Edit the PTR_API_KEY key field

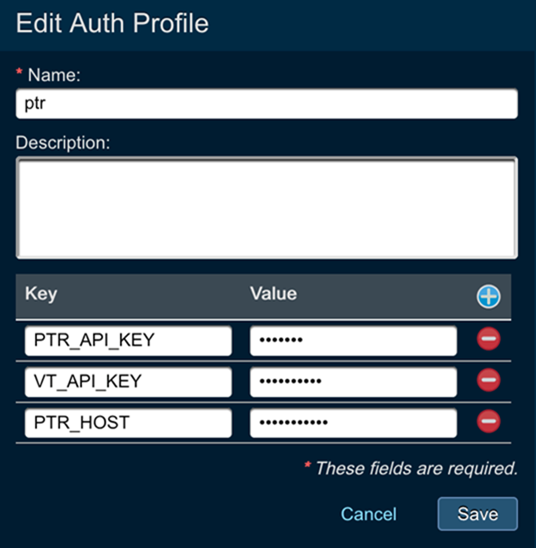click(x=128, y=341)
